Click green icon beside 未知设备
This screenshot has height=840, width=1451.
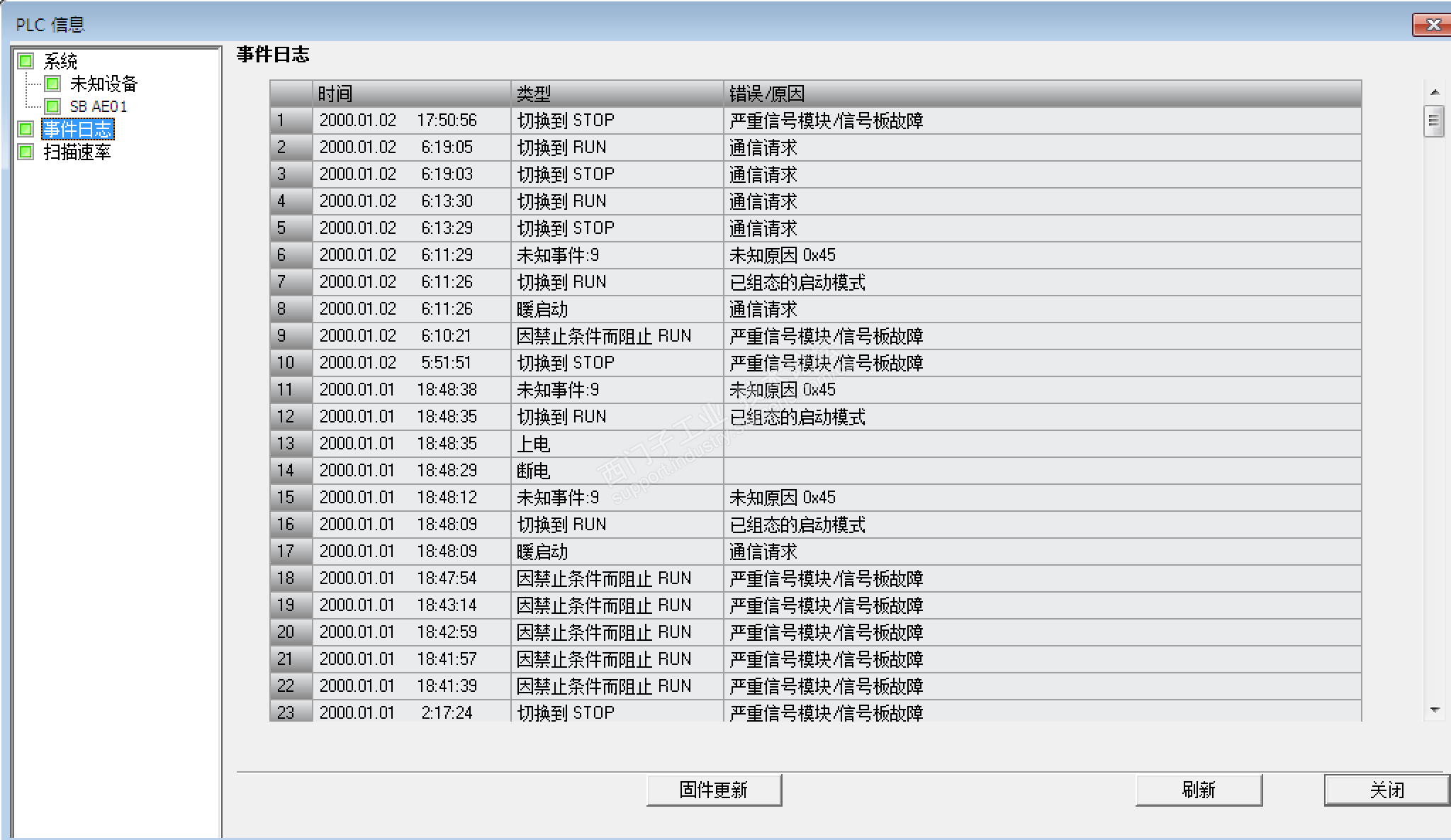tap(52, 84)
